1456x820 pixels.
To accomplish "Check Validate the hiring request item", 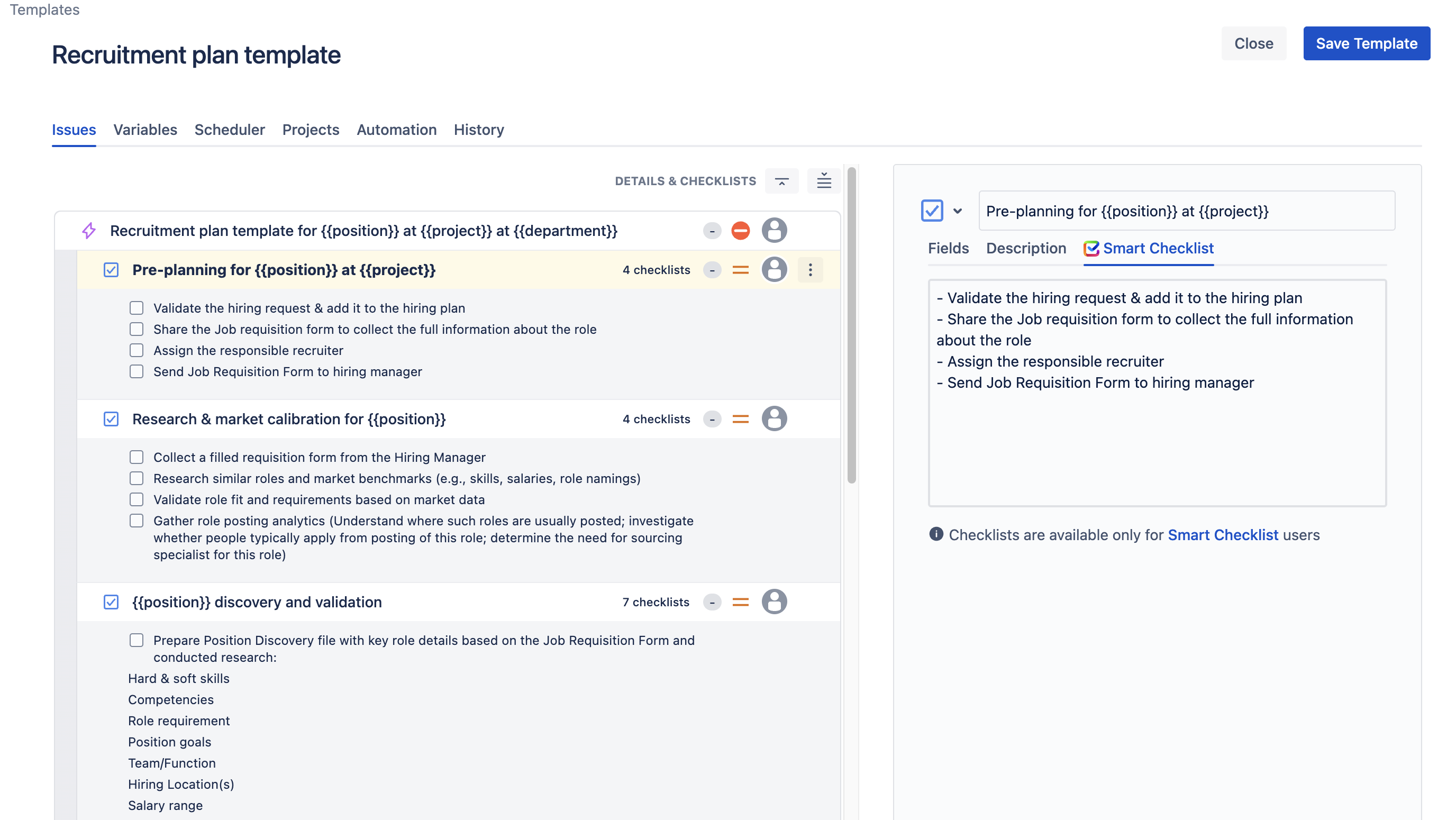I will [136, 308].
